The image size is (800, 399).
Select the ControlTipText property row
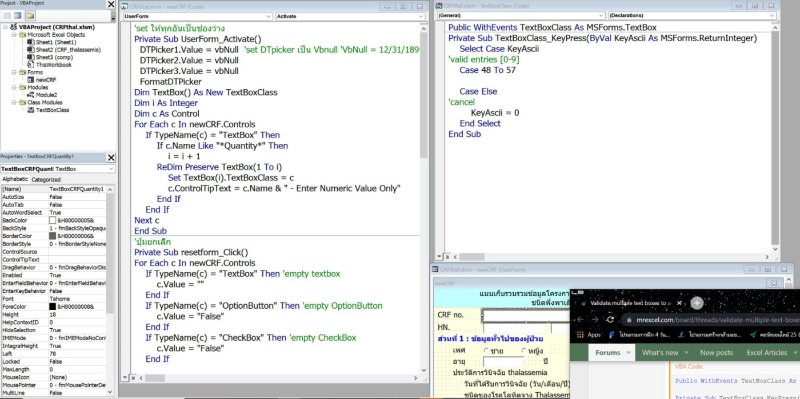[54, 260]
